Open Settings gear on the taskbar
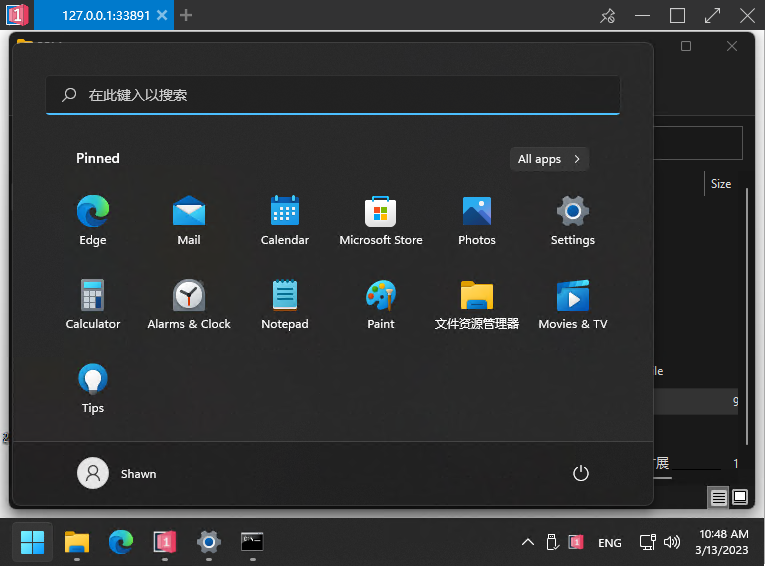The image size is (765, 566). coord(209,542)
